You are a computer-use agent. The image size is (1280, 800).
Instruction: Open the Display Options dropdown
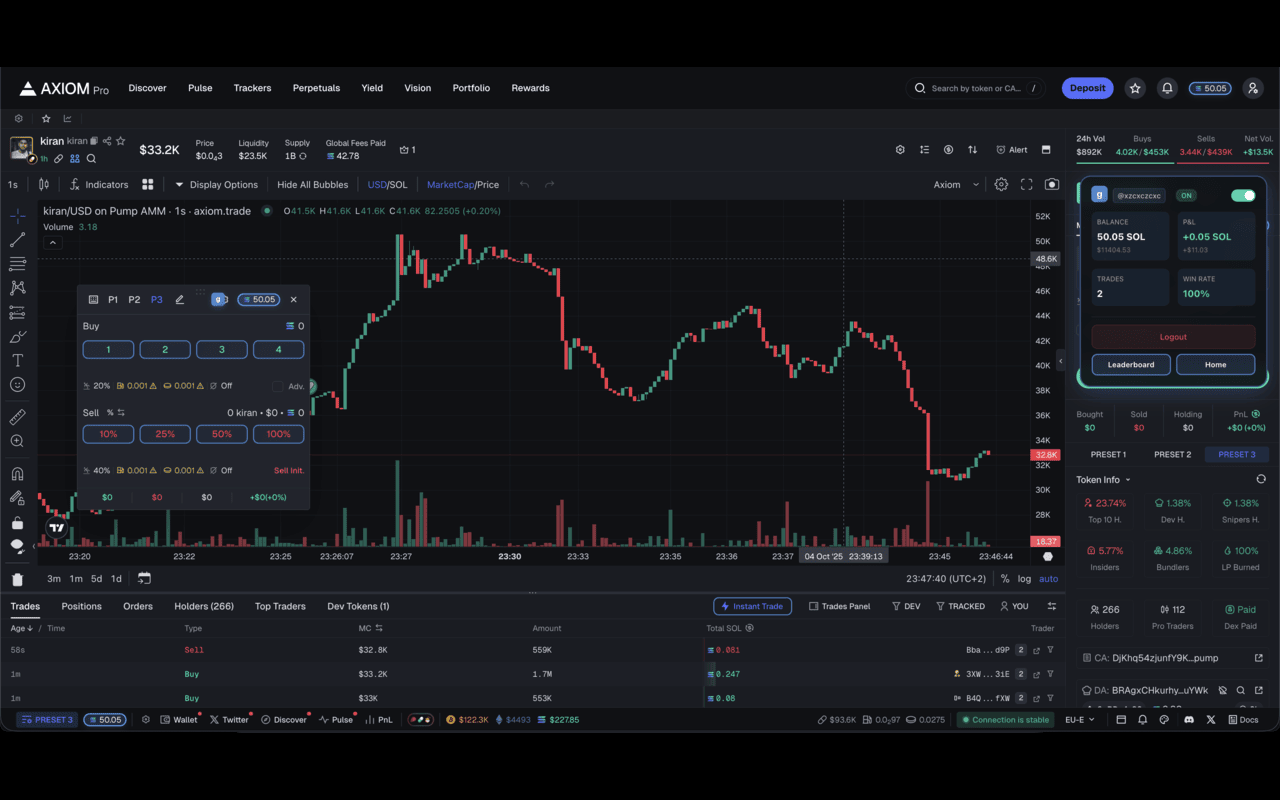(216, 184)
